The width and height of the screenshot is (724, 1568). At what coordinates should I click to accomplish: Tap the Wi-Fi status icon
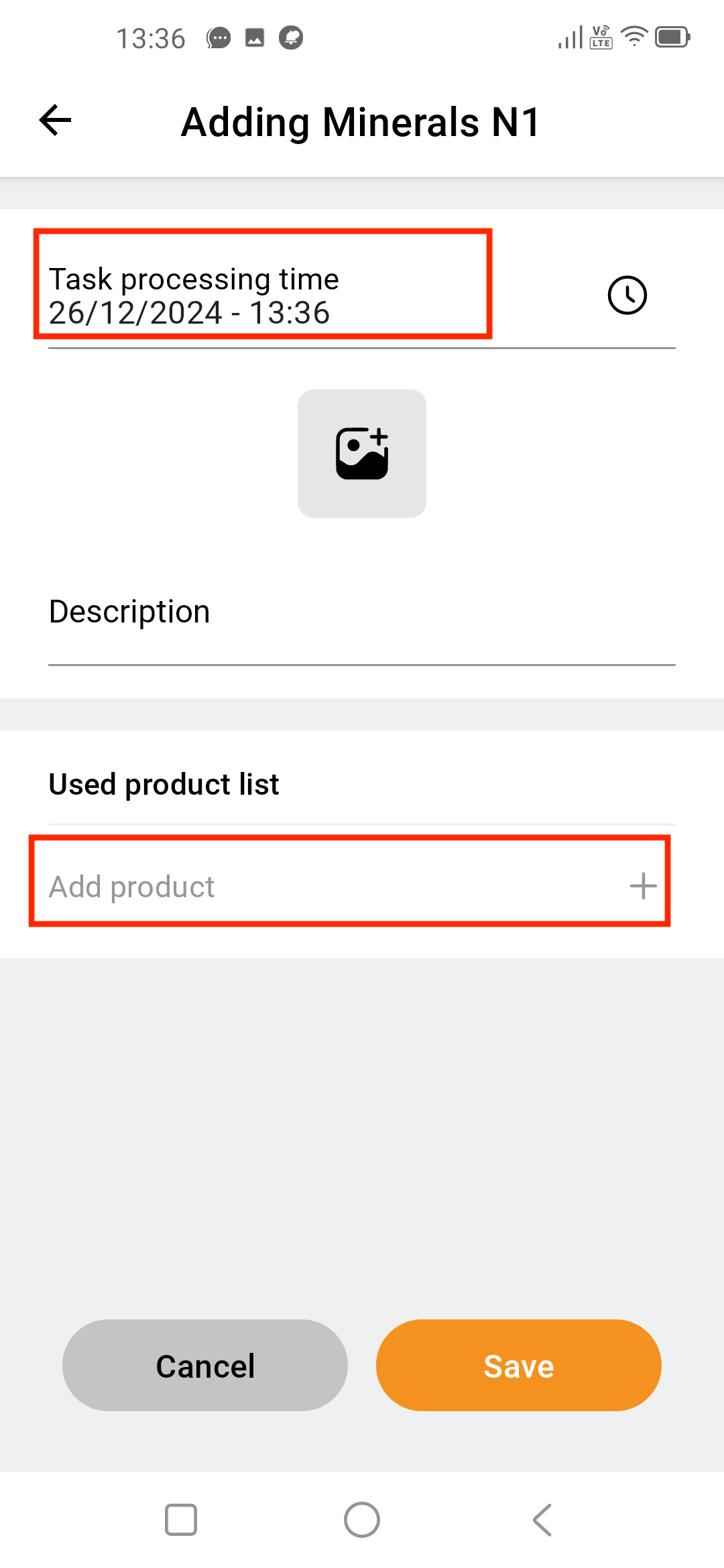click(634, 36)
